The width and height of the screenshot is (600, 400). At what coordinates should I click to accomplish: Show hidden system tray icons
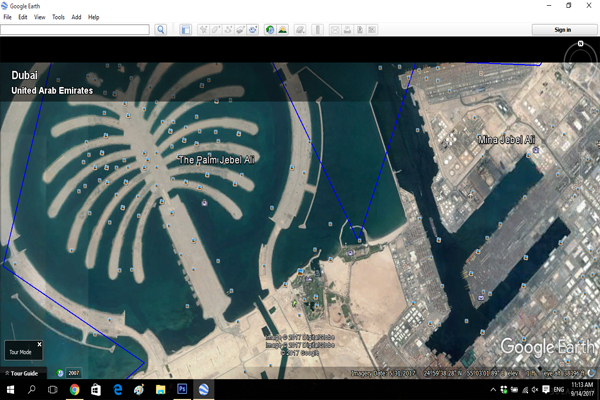(493, 390)
